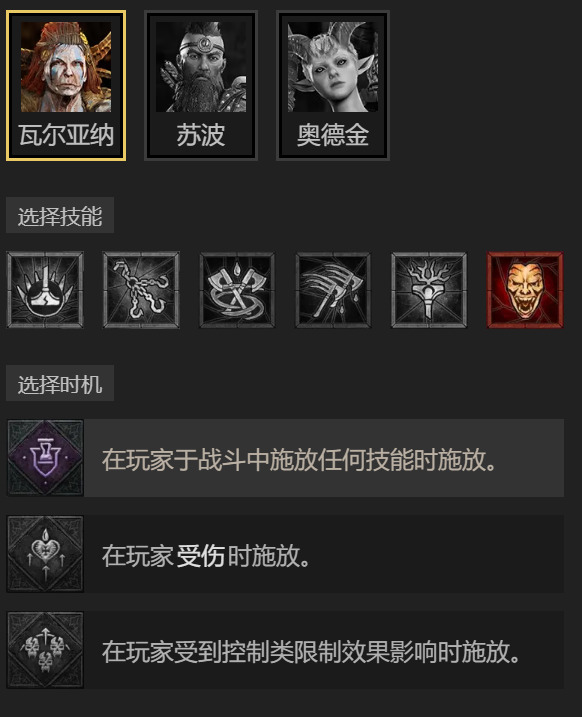
Task: Click the 选择时机 section label
Action: [60, 384]
